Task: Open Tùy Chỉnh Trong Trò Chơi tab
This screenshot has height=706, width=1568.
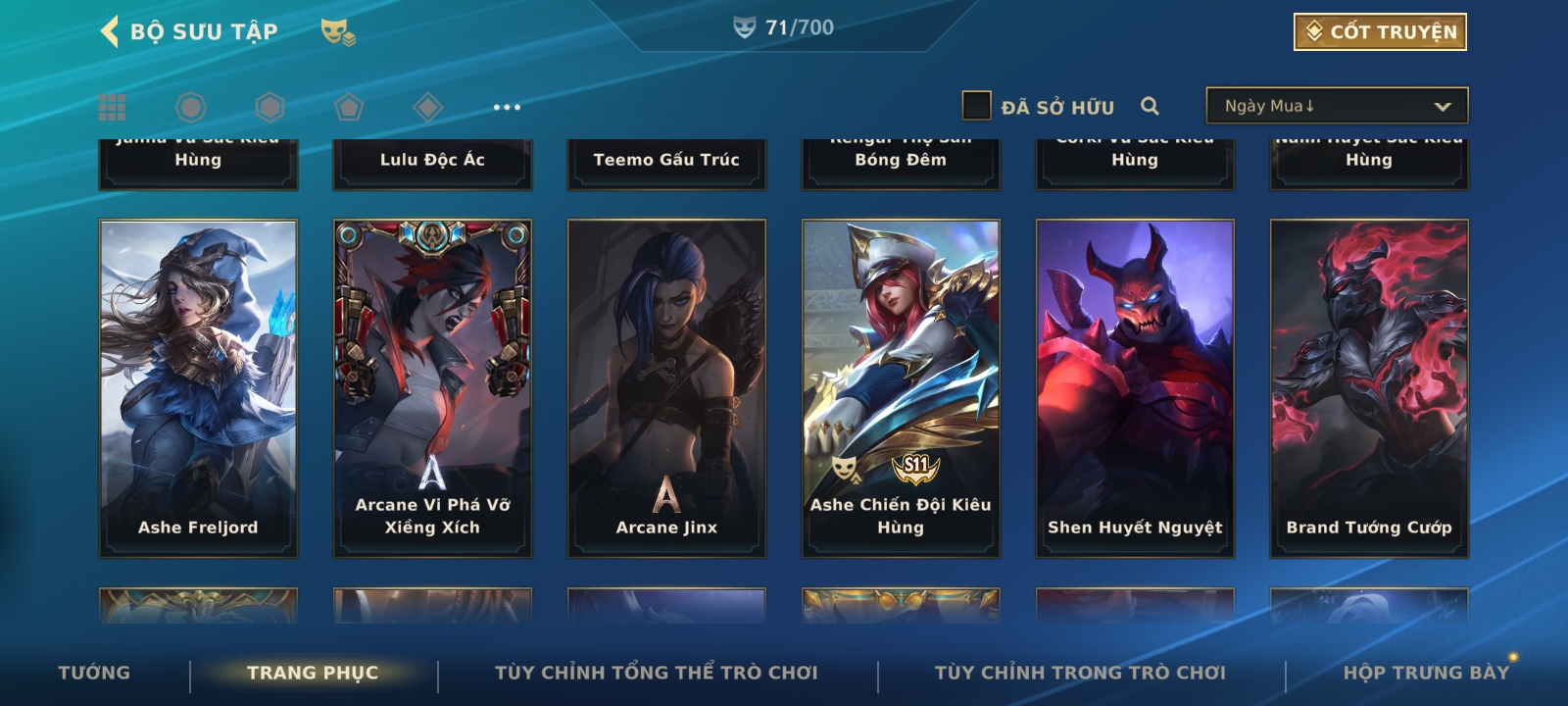Action: tap(1080, 673)
